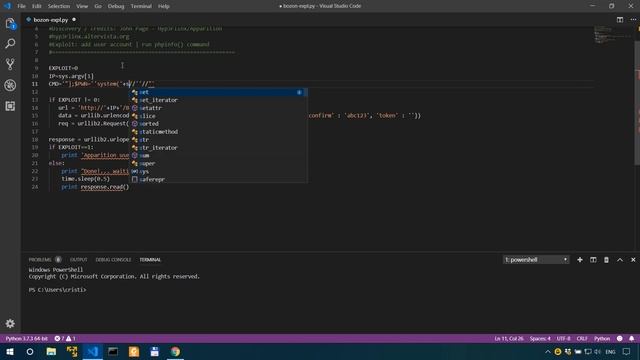Open the Go menu
This screenshot has width=640, height=360.
point(98,6)
